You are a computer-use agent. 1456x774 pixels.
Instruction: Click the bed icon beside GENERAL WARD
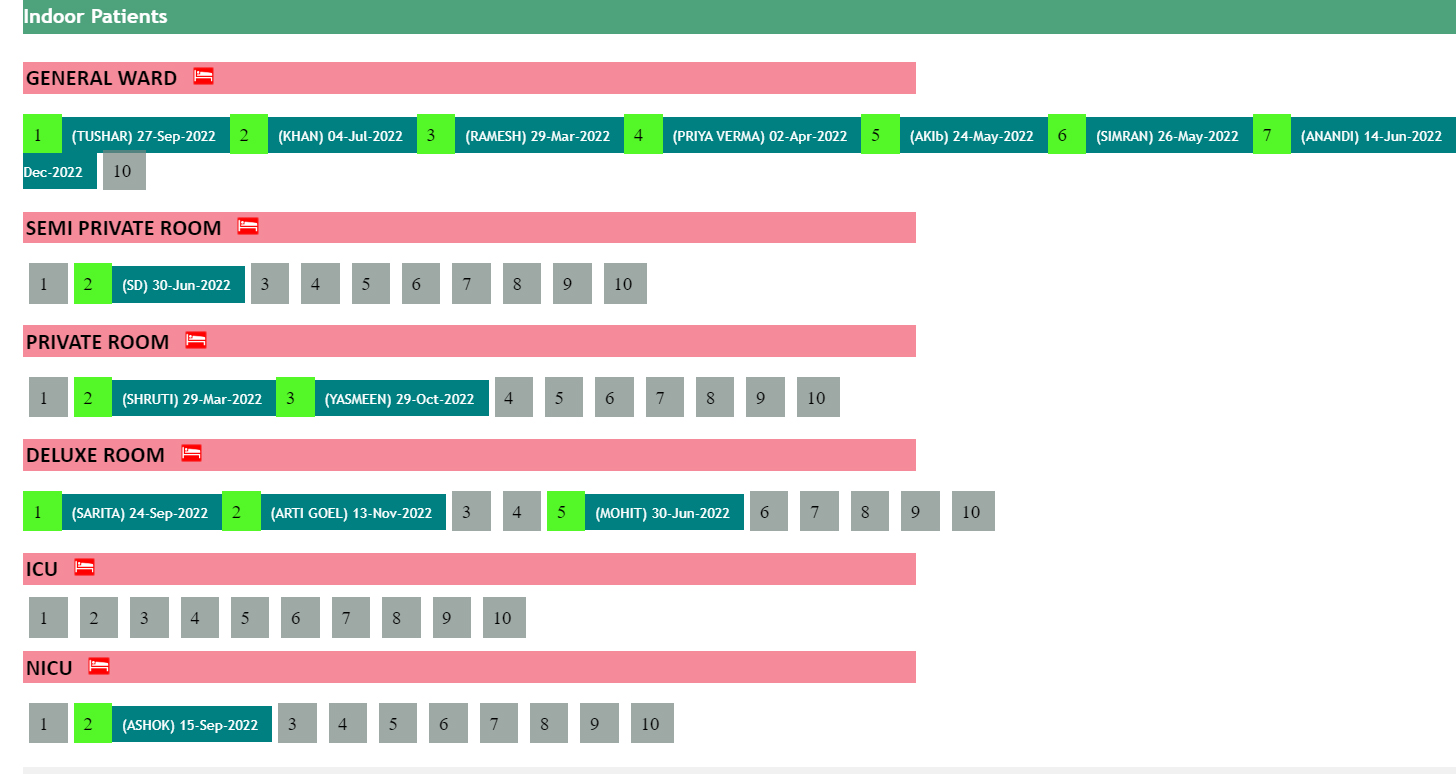coord(203,76)
